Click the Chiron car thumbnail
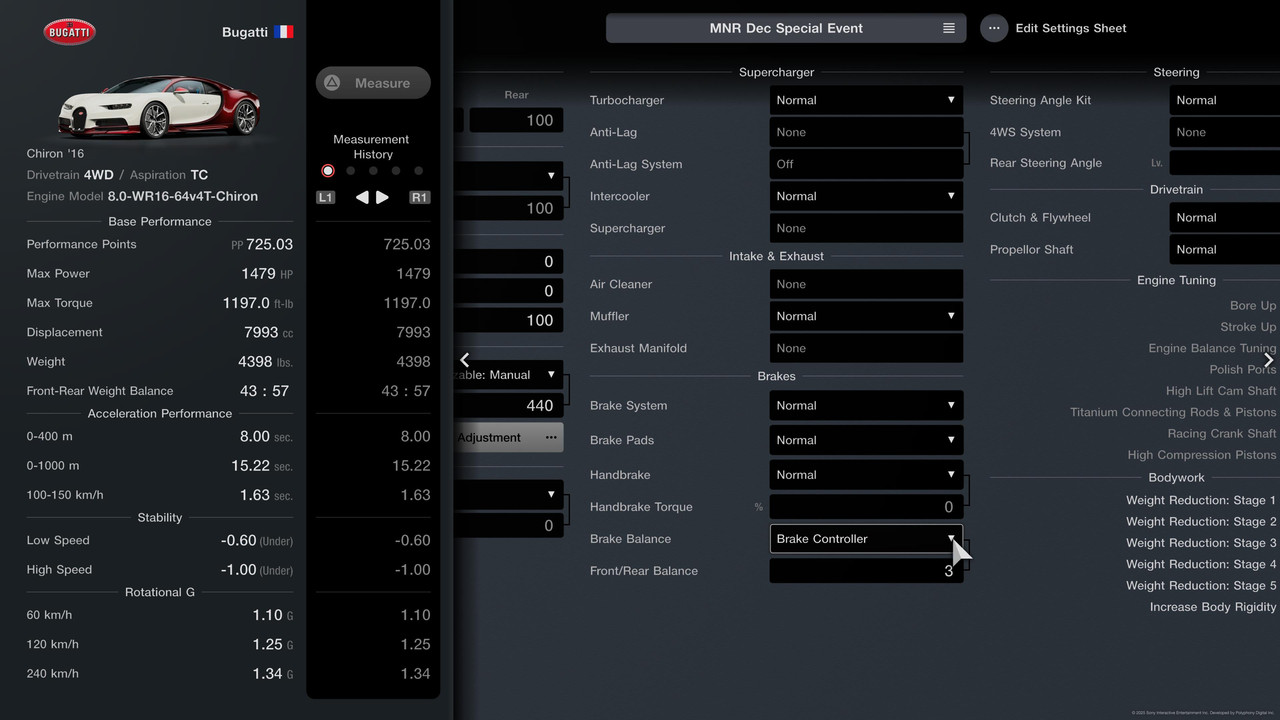The width and height of the screenshot is (1280, 720). tap(159, 105)
